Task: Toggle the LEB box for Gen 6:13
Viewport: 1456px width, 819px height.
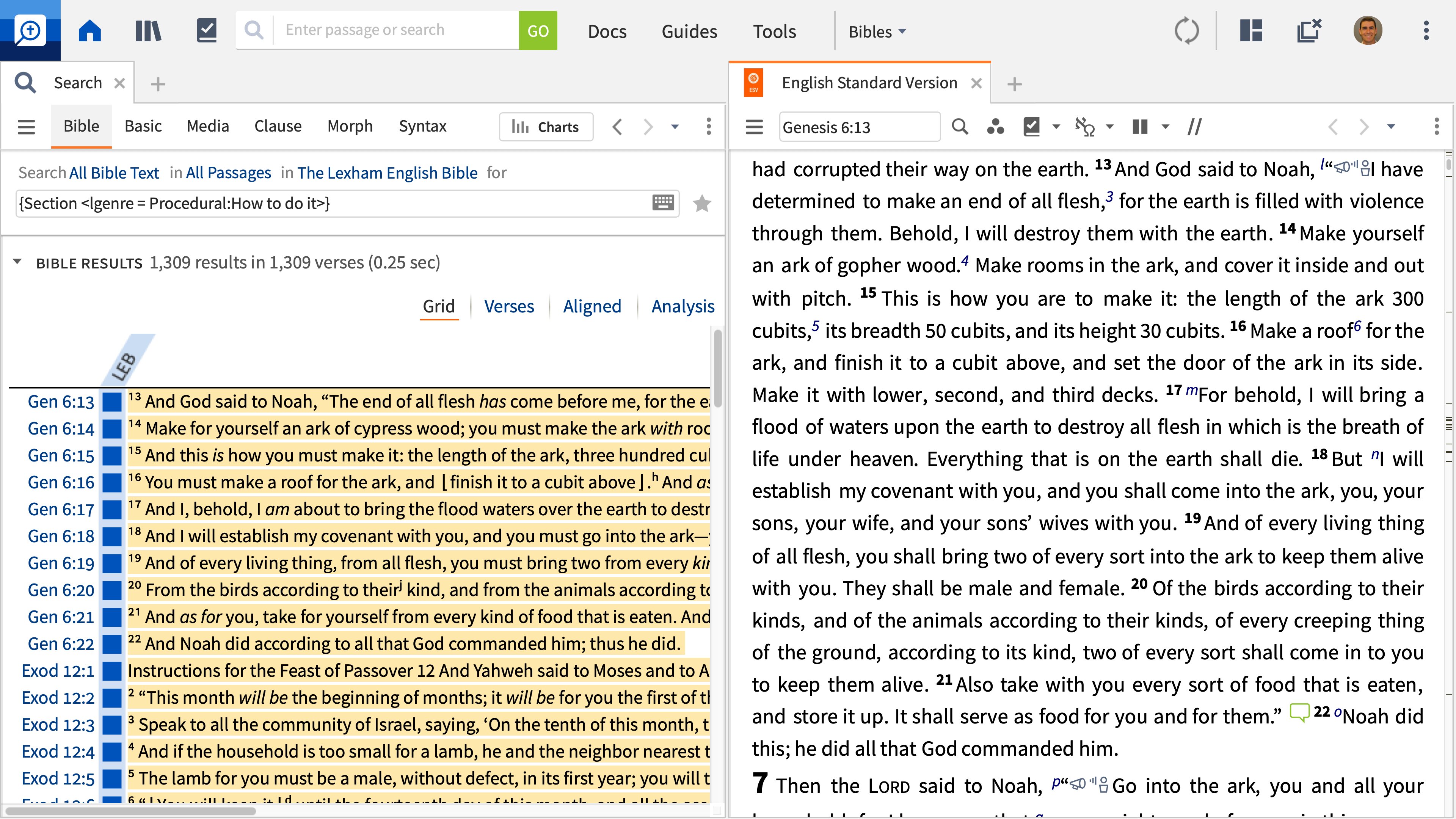Action: 112,402
